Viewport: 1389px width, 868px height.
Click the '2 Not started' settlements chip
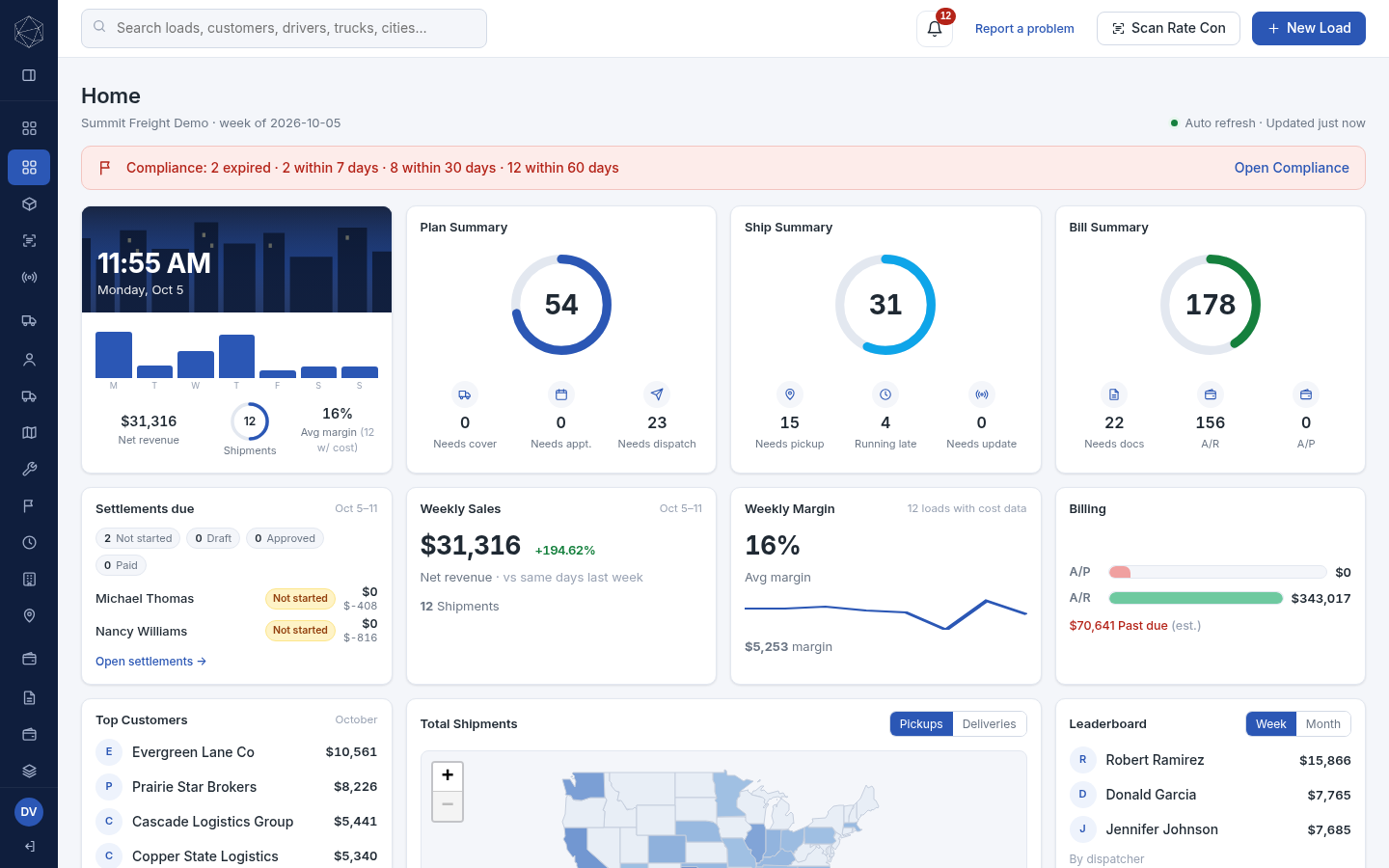click(x=138, y=538)
